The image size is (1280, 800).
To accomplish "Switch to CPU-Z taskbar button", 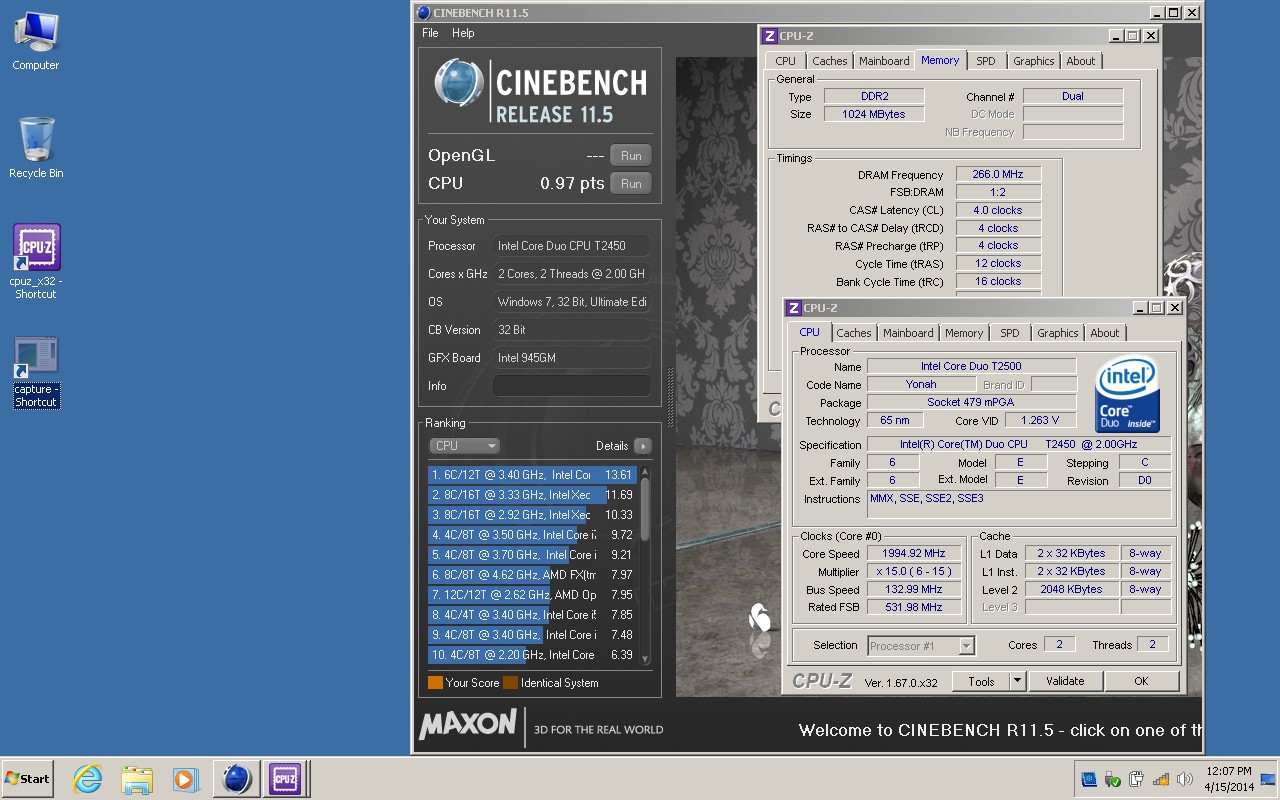I will tap(285, 778).
